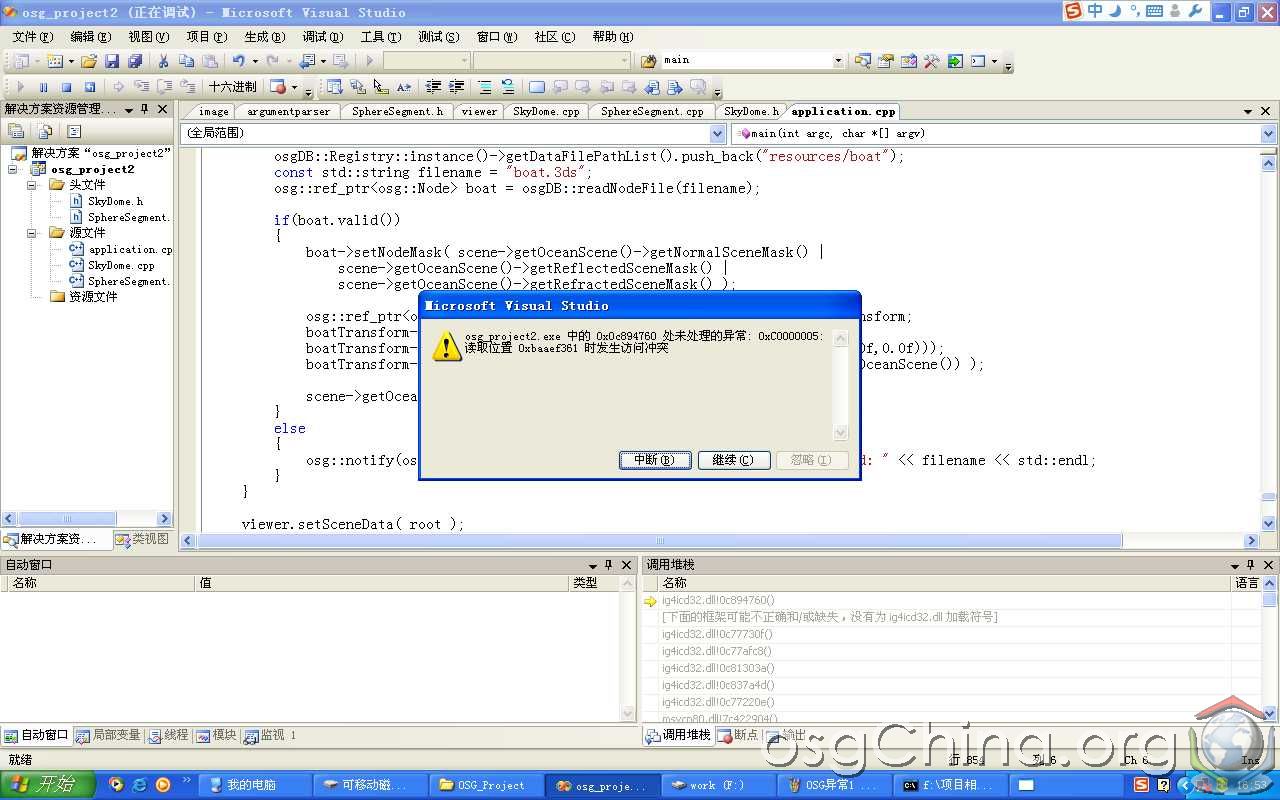This screenshot has height=800, width=1280.
Task: Click the Save floppy disk icon
Action: 111,61
